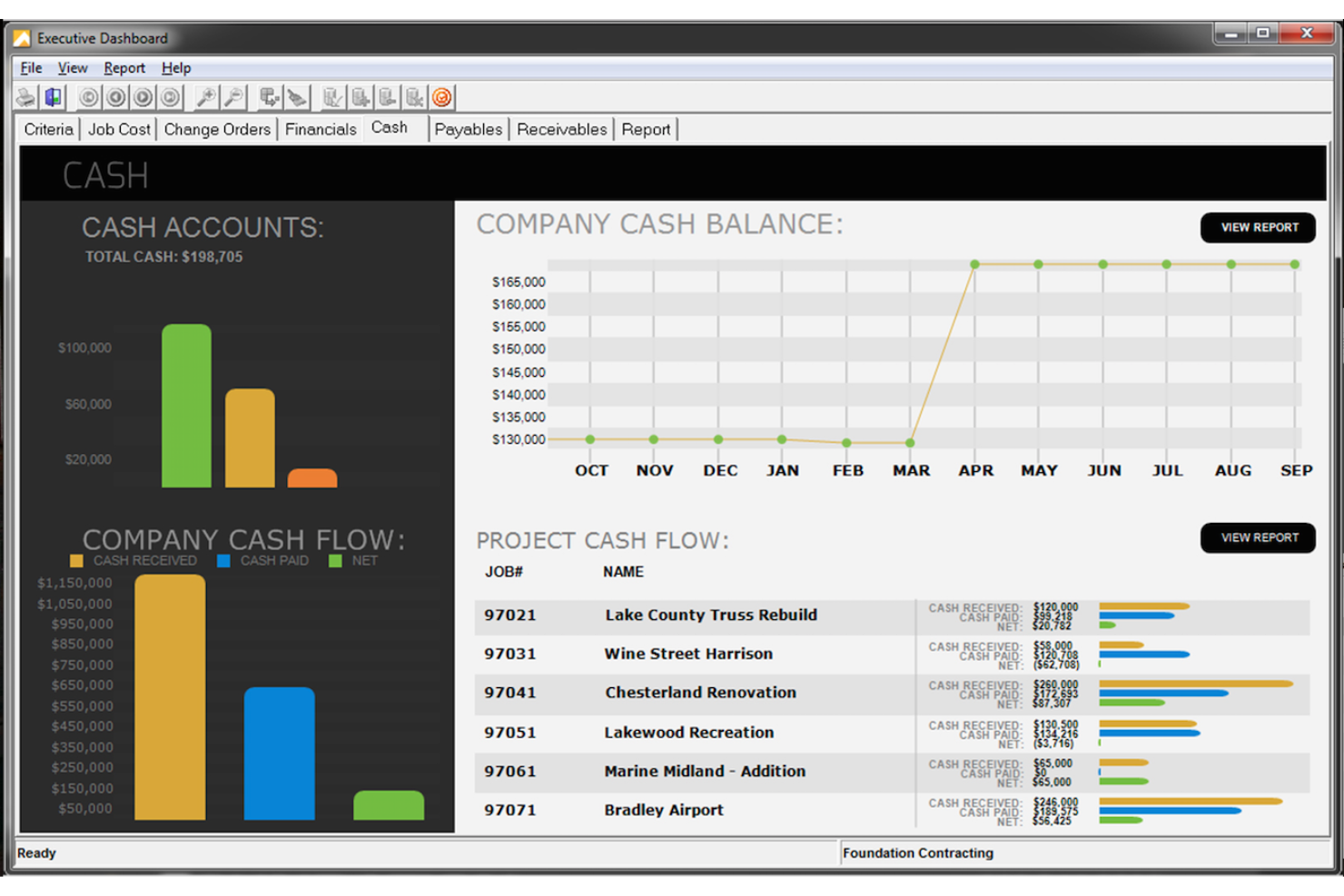Open the Report menu
The image size is (1344, 896).
(x=124, y=68)
